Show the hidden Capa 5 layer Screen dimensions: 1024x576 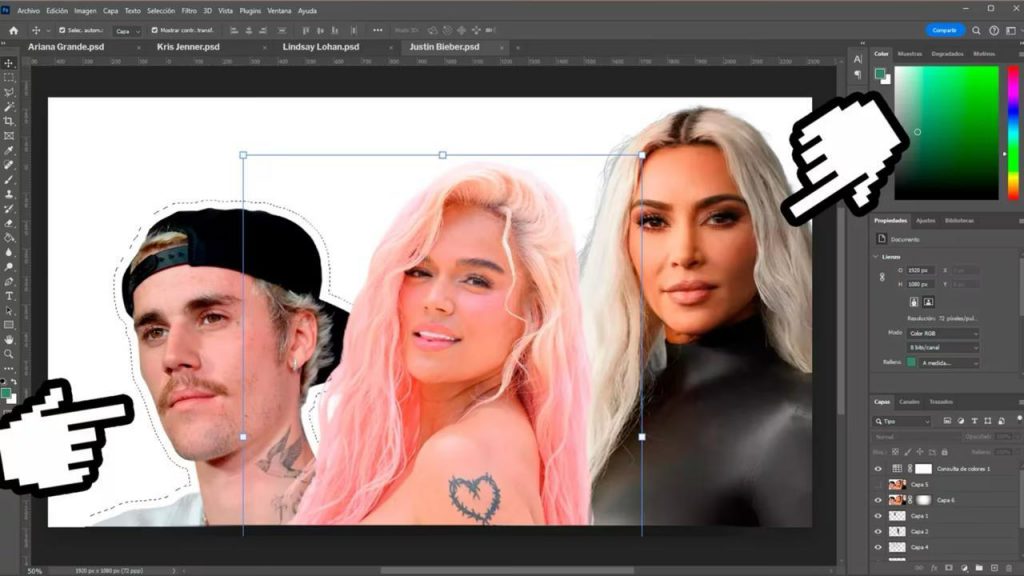click(878, 484)
